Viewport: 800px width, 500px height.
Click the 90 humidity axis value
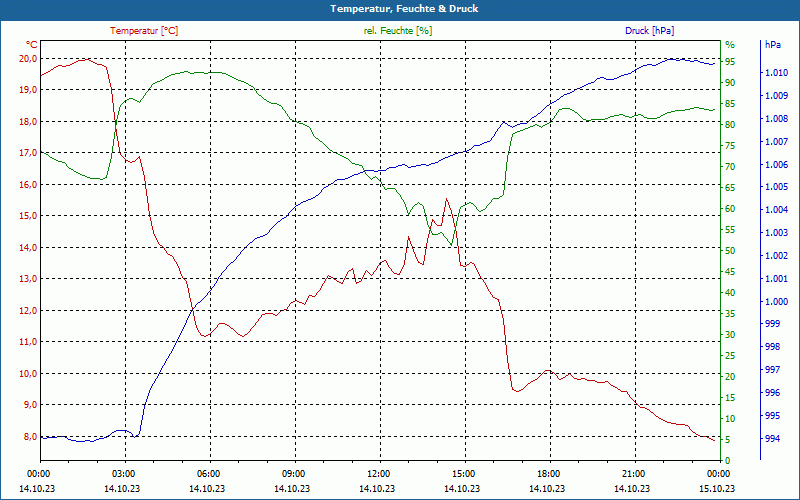[x=730, y=83]
